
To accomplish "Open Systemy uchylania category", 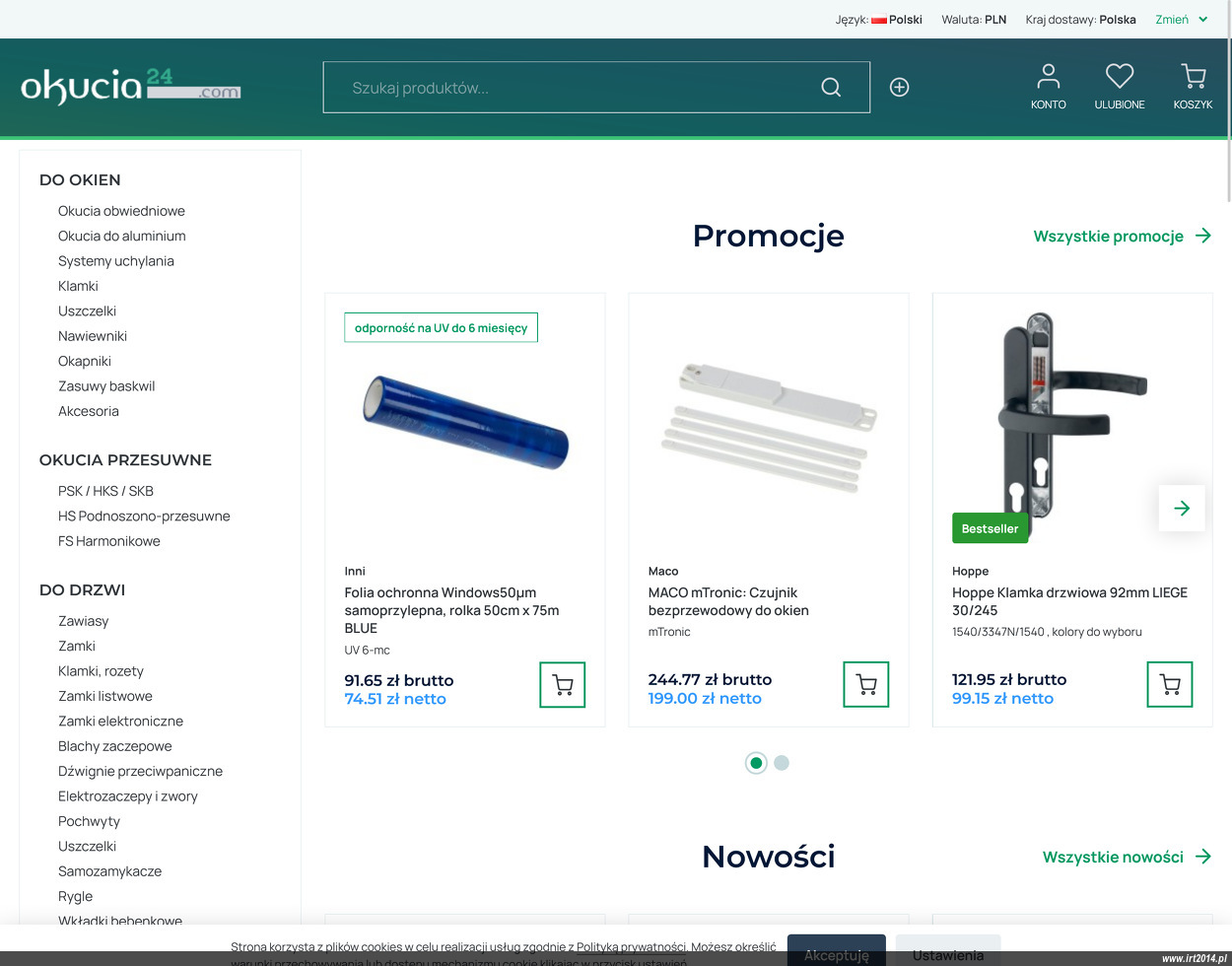I will coord(116,261).
